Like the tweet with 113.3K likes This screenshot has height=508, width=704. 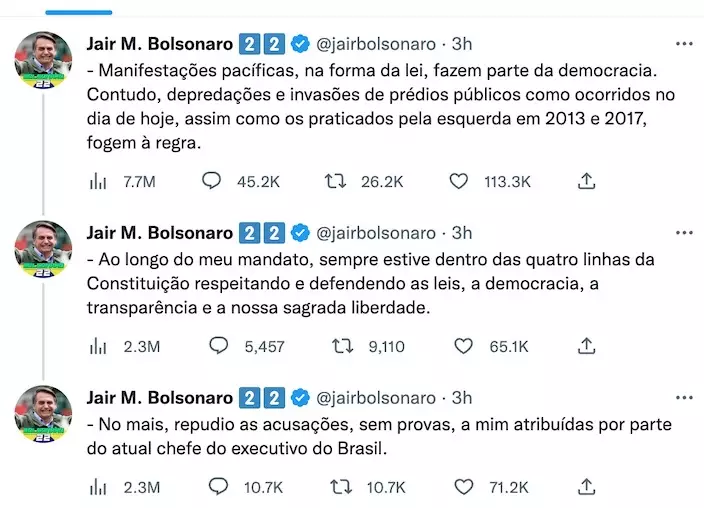[459, 181]
